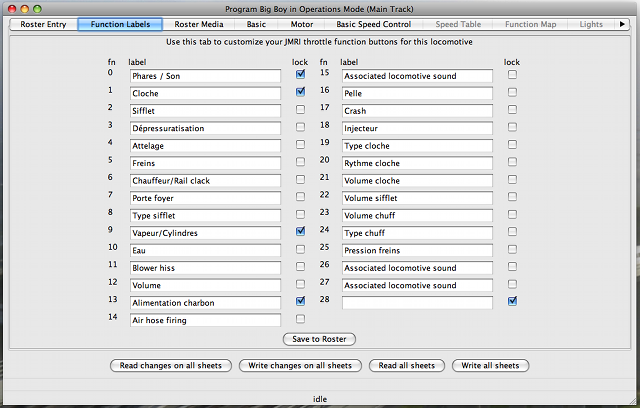The width and height of the screenshot is (640, 408).
Task: Enable the lock for Sifflet
Action: (300, 109)
